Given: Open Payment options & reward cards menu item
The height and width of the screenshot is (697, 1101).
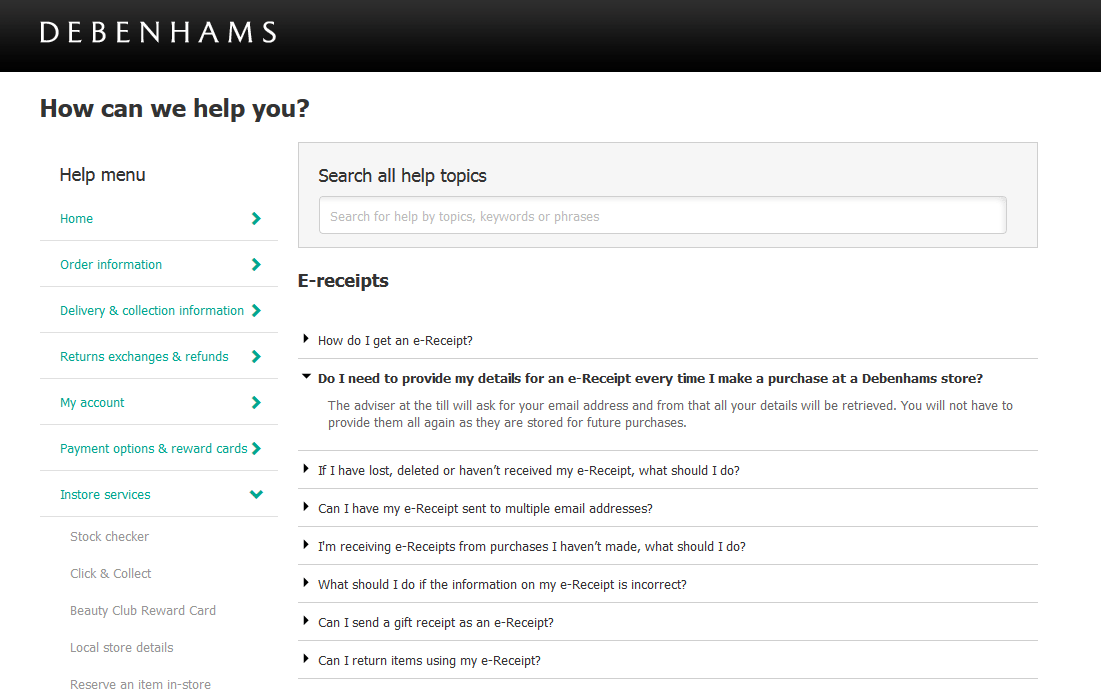Looking at the screenshot, I should tap(154, 449).
